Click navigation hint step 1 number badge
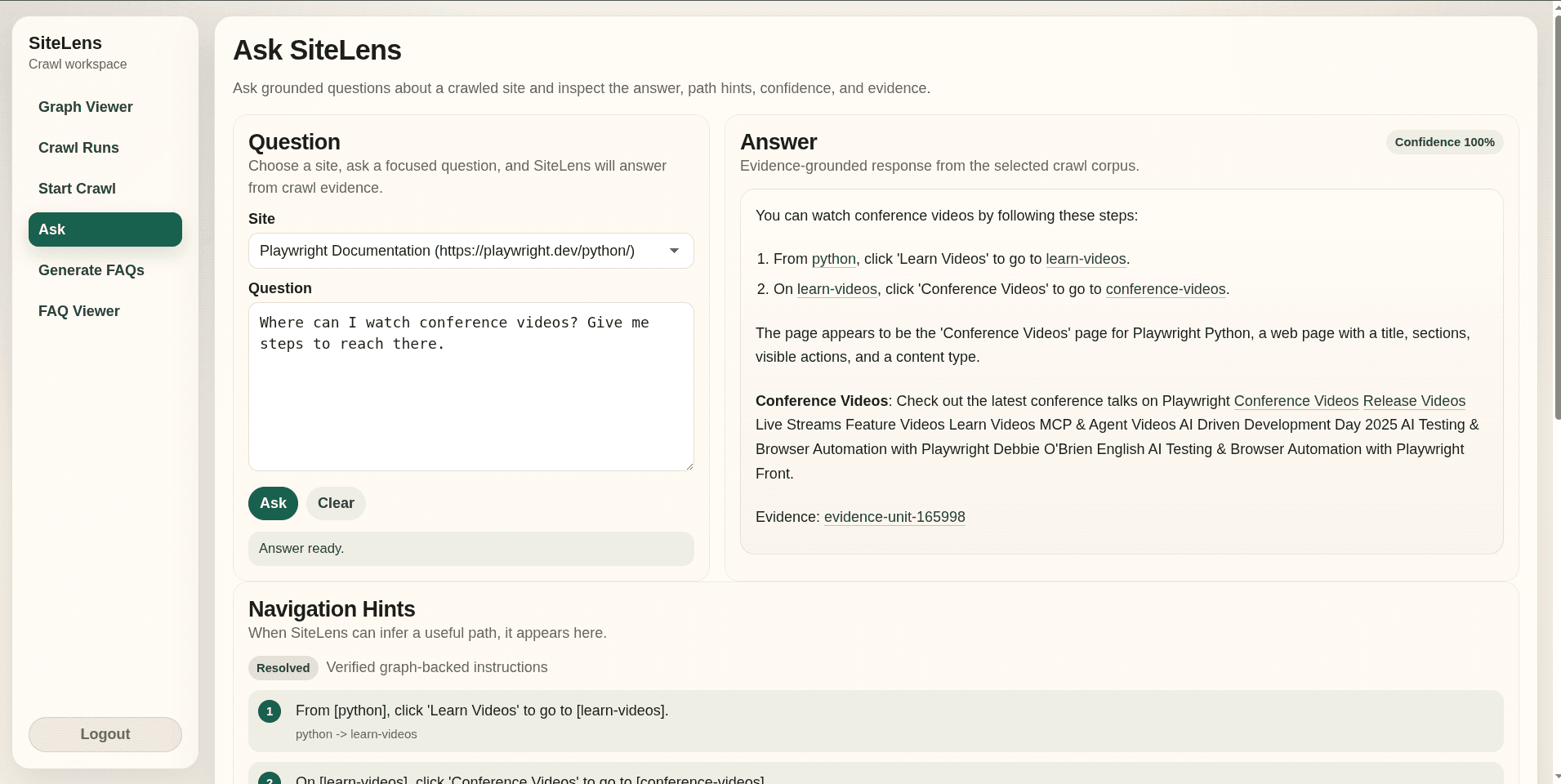The width and height of the screenshot is (1561, 784). point(270,711)
